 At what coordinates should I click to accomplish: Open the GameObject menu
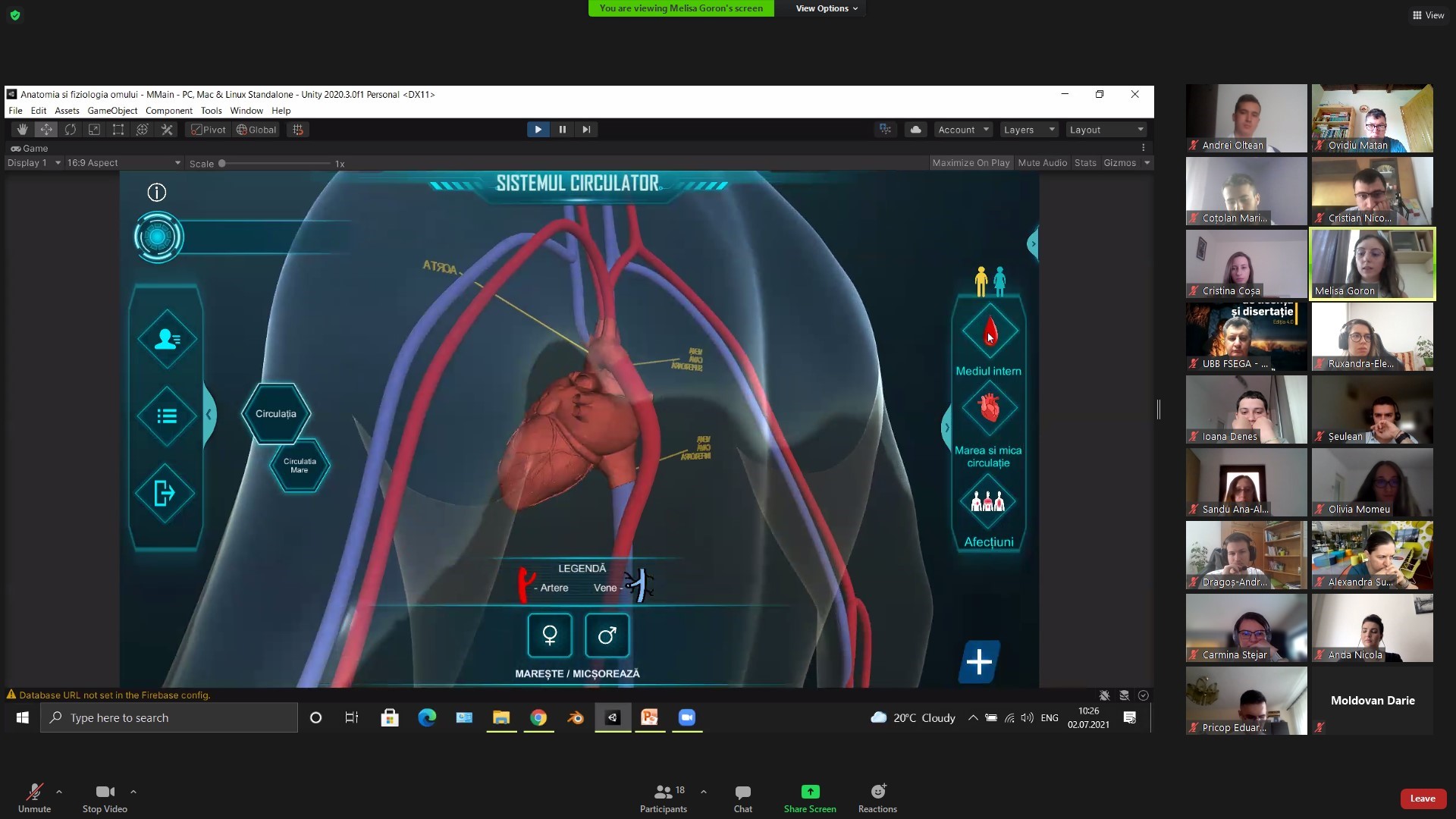(112, 111)
